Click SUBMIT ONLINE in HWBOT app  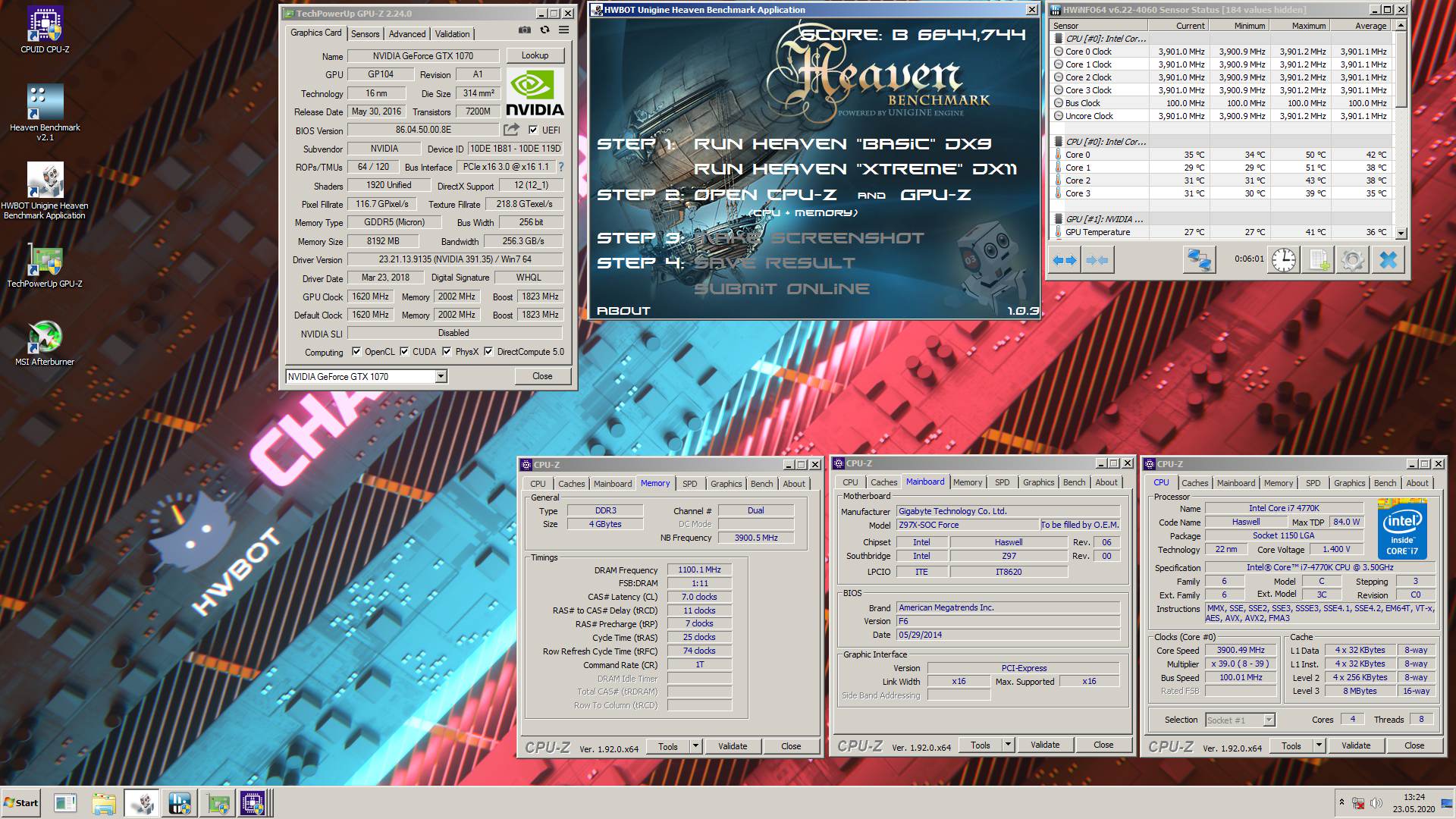pyautogui.click(x=782, y=289)
